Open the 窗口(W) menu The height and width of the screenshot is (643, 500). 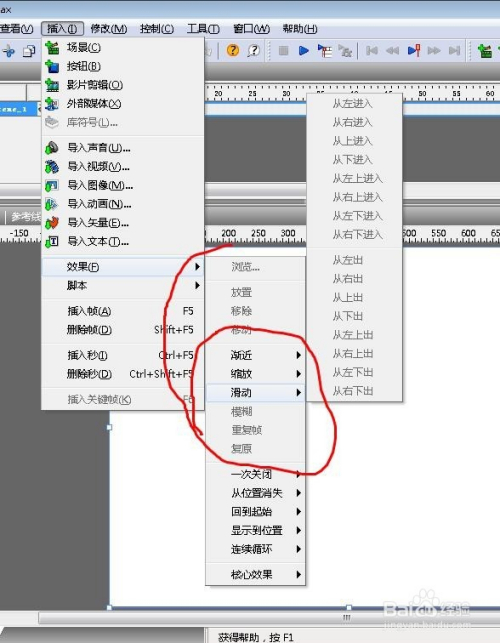(x=251, y=29)
